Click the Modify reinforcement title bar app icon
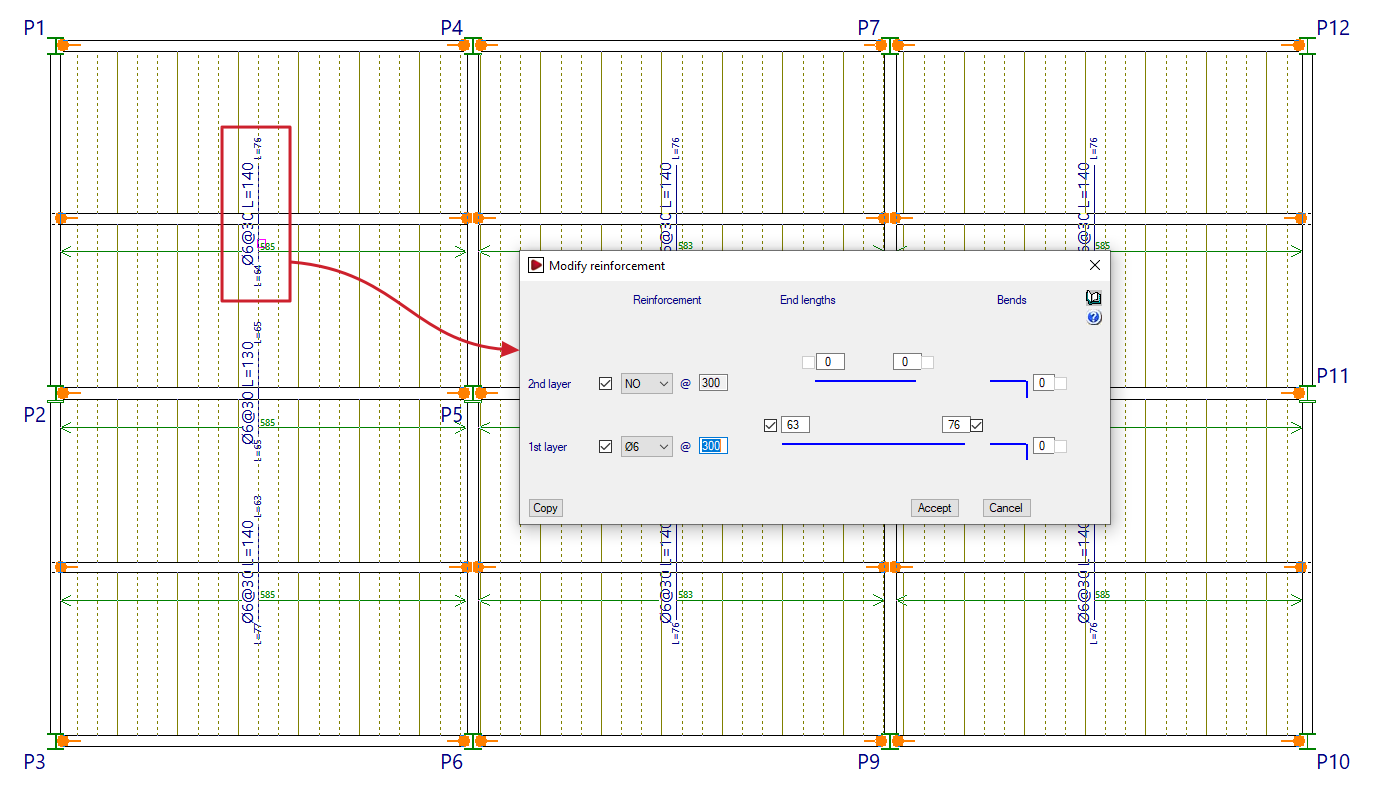The height and width of the screenshot is (796, 1374). pos(536,265)
